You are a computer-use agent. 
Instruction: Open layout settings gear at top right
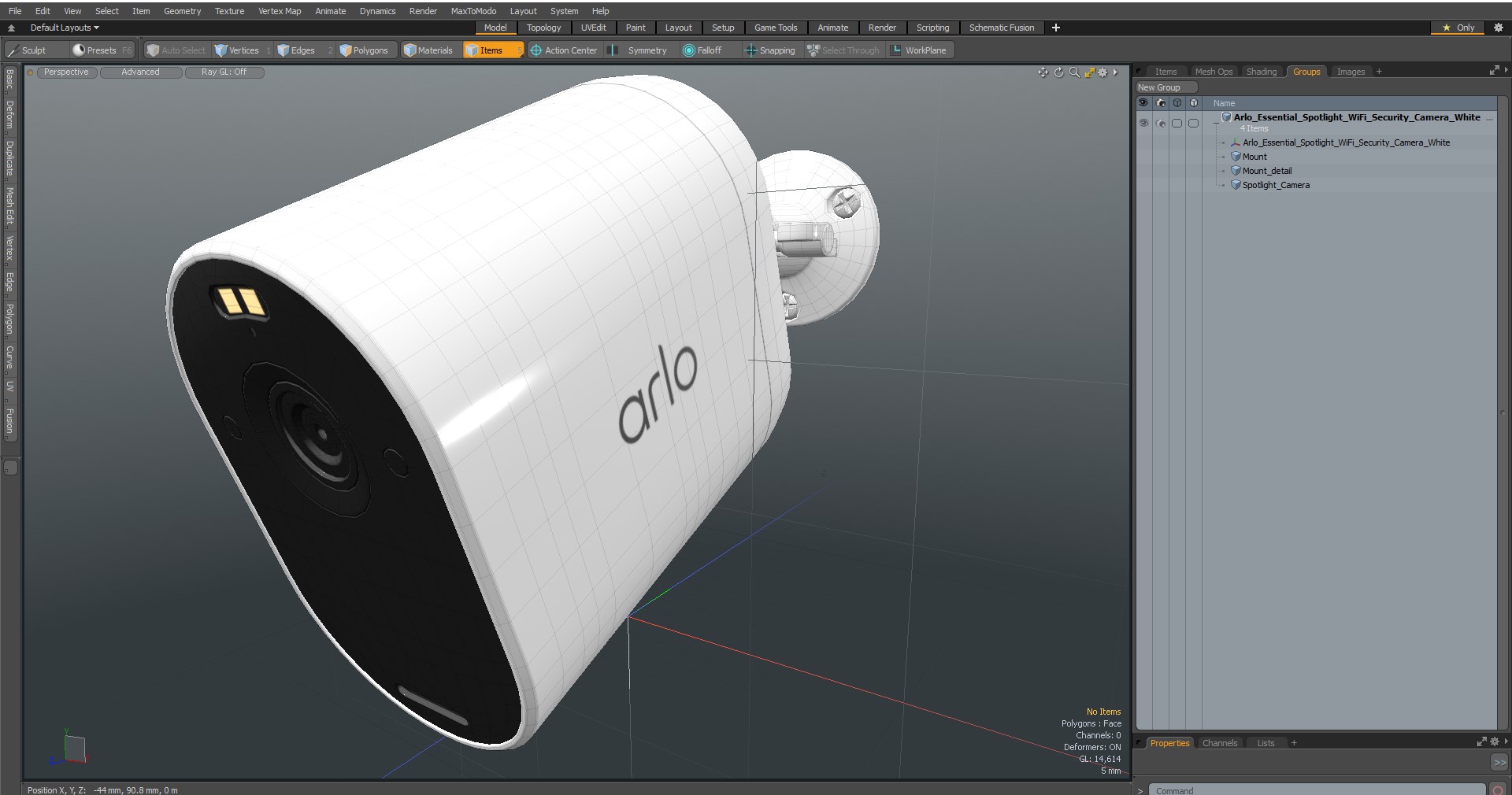click(x=1499, y=28)
